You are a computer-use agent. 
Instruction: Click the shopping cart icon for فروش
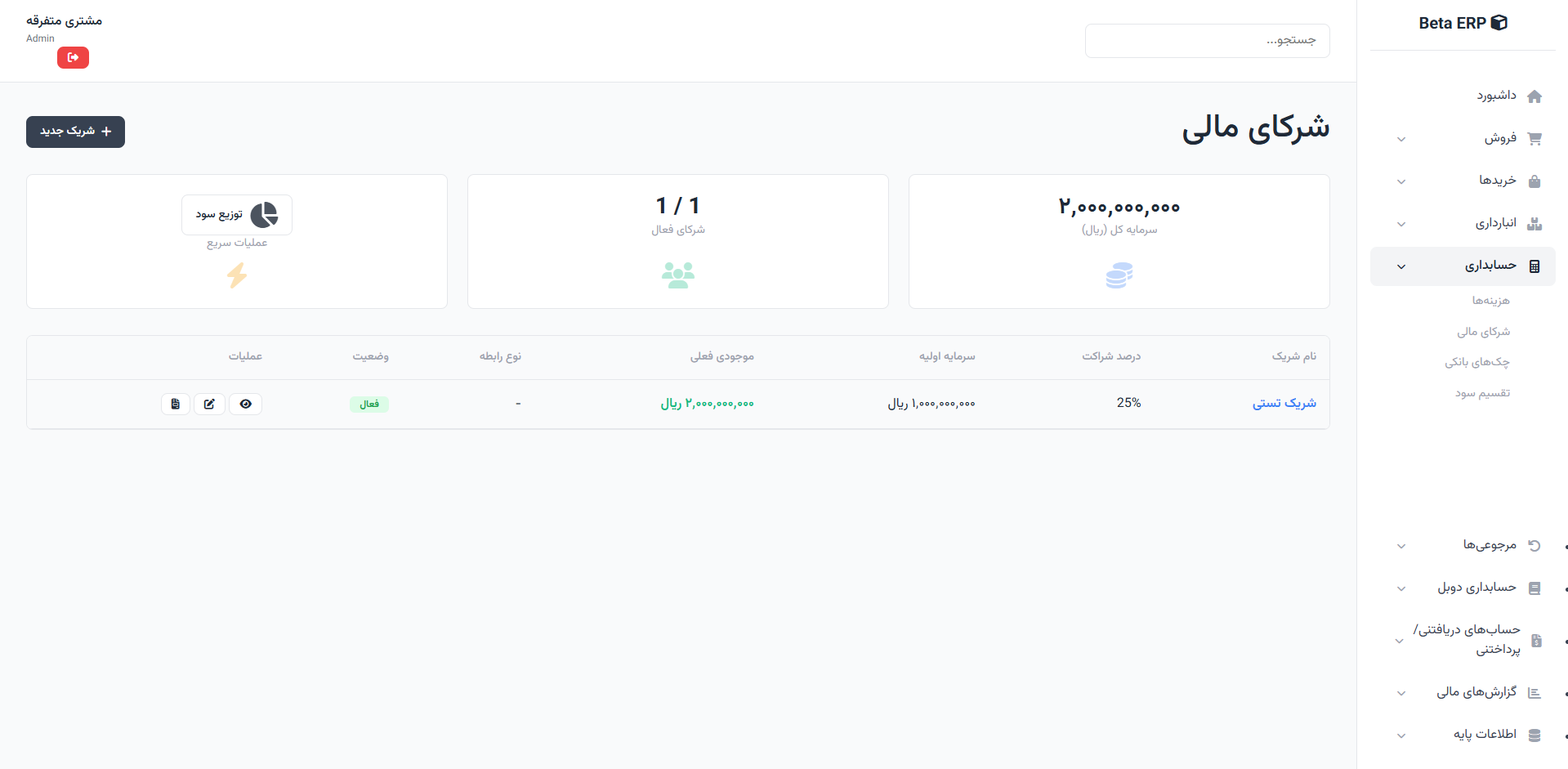(x=1534, y=139)
